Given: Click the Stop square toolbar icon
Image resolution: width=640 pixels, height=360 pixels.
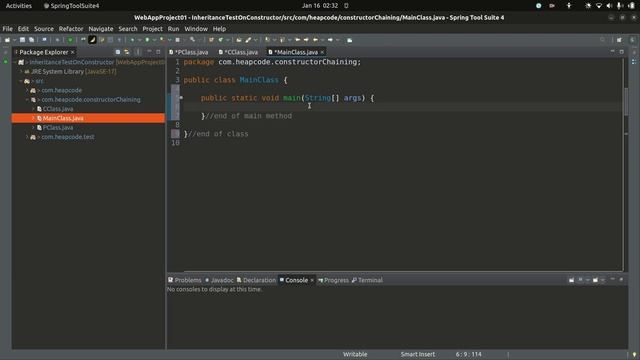Looking at the screenshot, I should tap(178, 40).
